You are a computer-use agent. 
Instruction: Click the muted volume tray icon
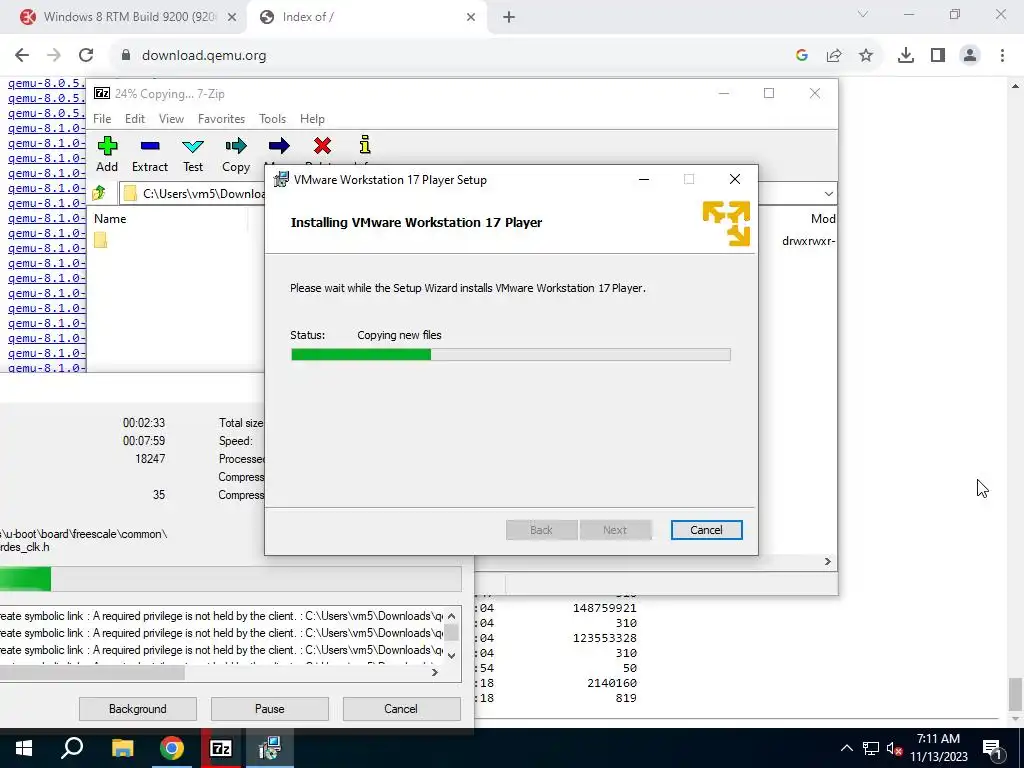(x=894, y=748)
